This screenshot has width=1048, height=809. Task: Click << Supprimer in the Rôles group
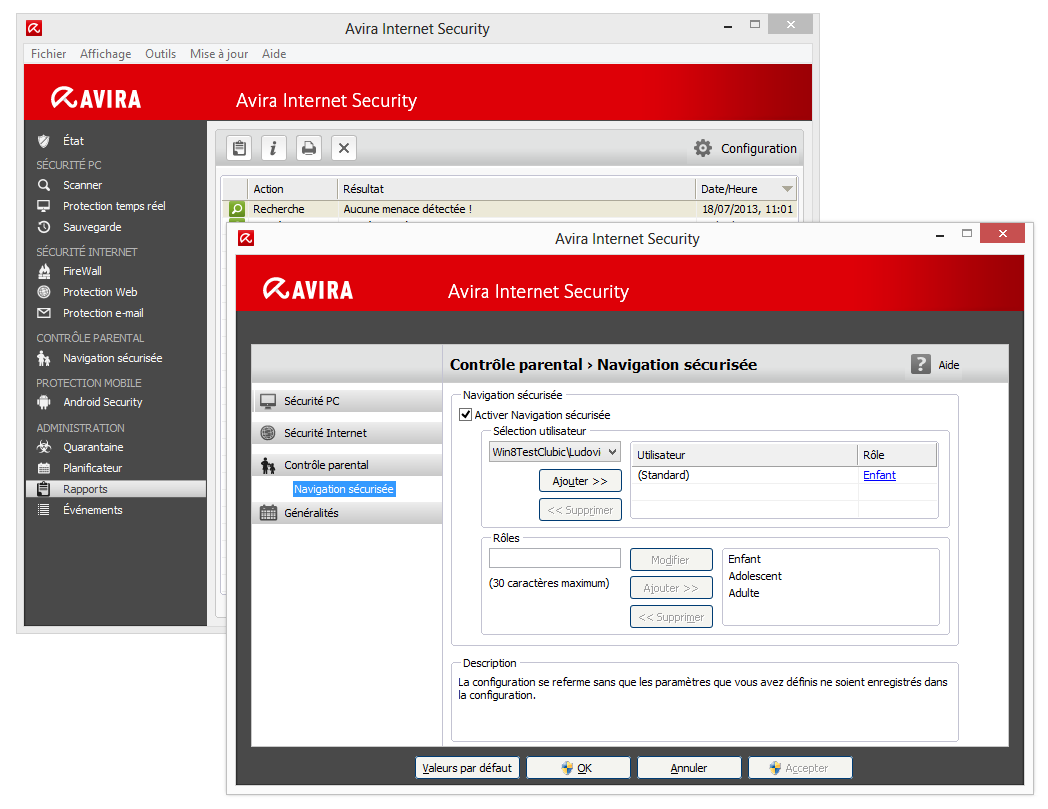(671, 617)
